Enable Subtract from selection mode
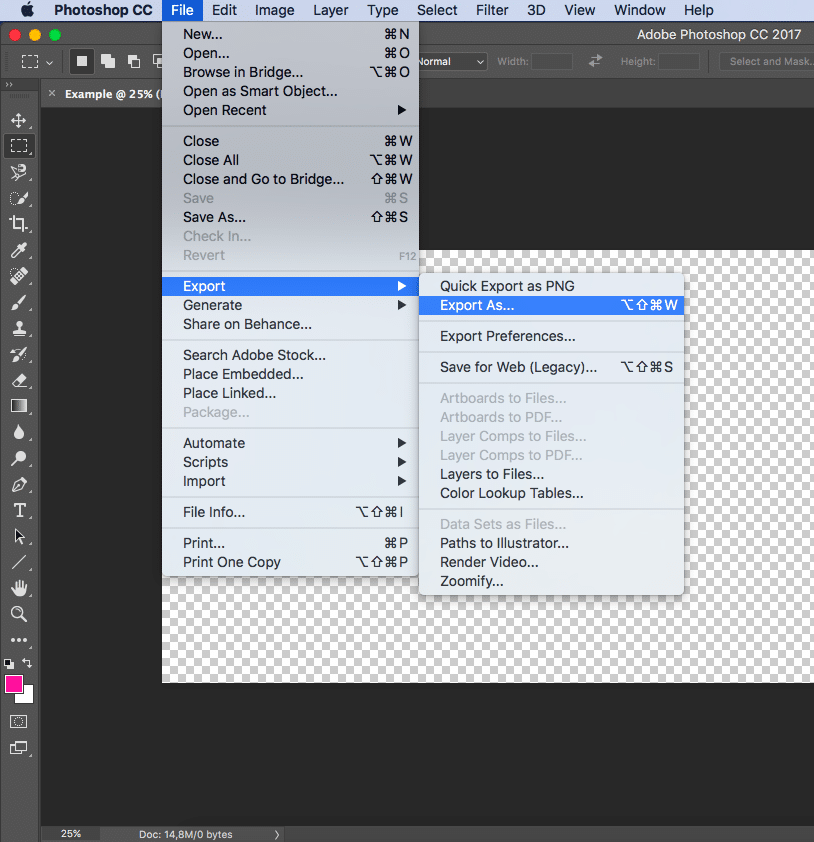Viewport: 814px width, 842px height. (x=133, y=61)
